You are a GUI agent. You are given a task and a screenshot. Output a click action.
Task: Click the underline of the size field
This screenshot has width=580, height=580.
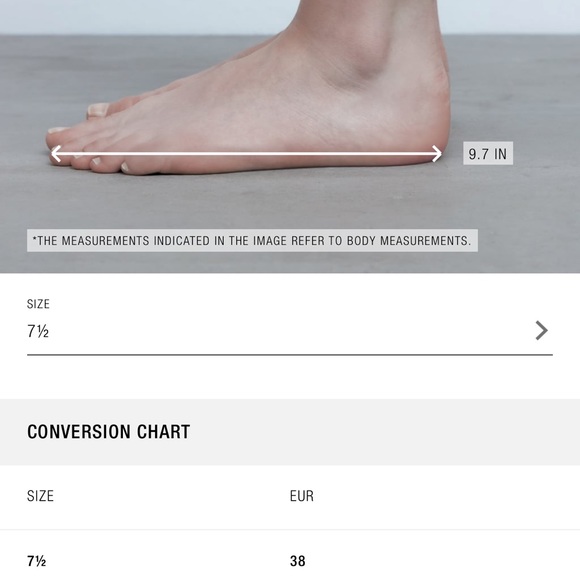[290, 355]
